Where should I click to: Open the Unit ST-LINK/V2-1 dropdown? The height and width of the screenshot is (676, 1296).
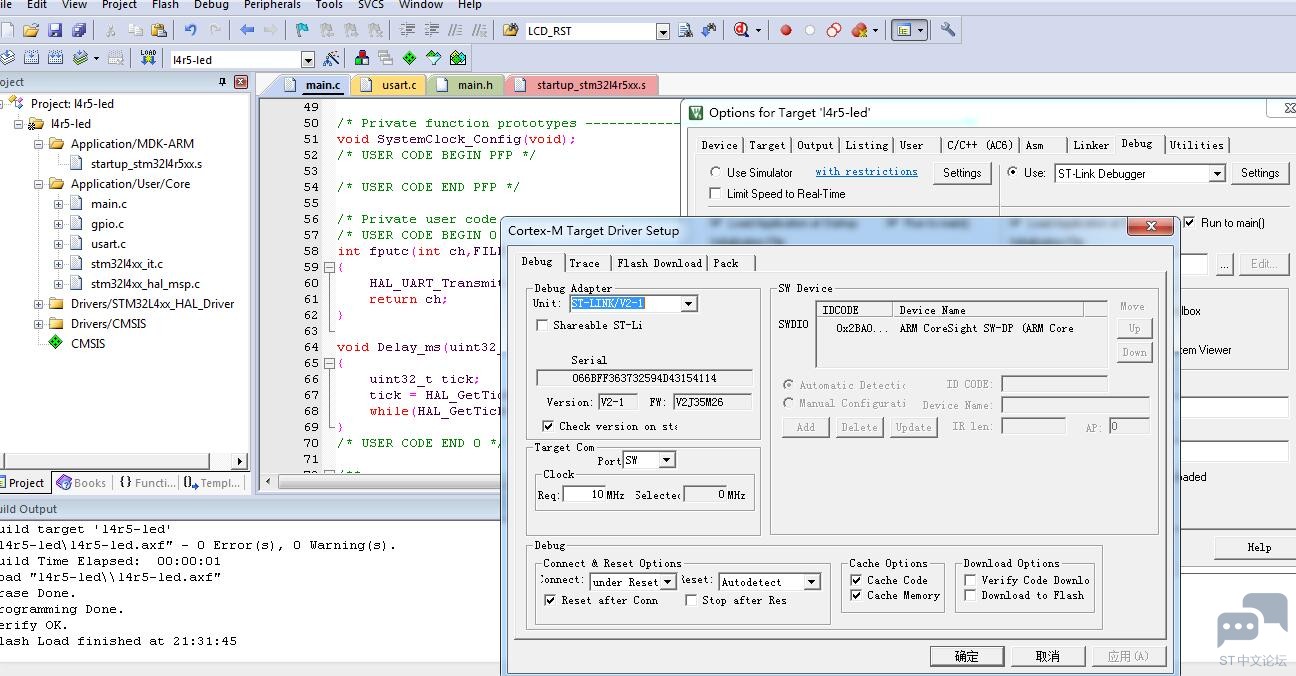(x=689, y=303)
